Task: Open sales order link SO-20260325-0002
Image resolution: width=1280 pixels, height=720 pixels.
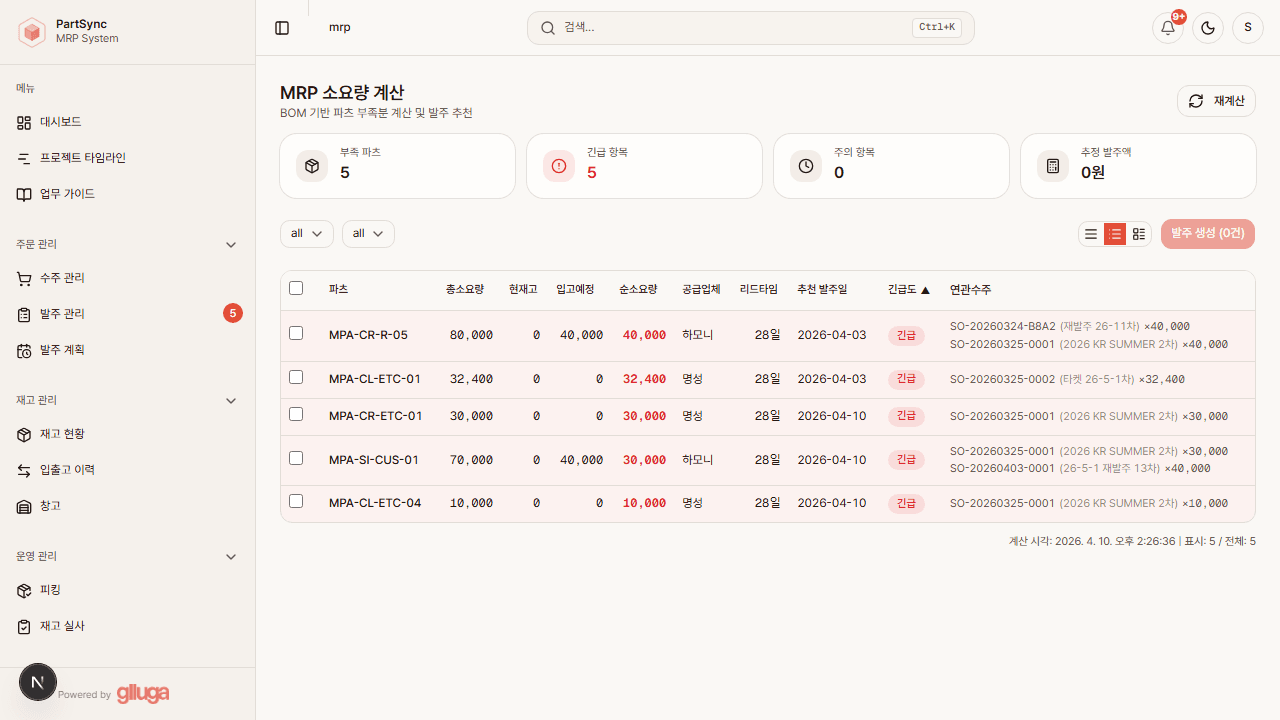Action: tap(1002, 379)
